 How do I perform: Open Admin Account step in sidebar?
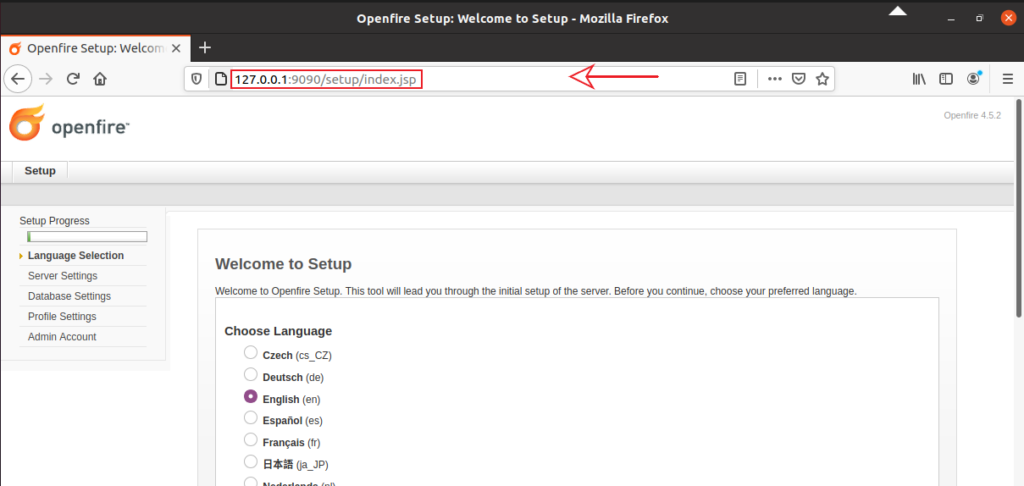coord(62,336)
